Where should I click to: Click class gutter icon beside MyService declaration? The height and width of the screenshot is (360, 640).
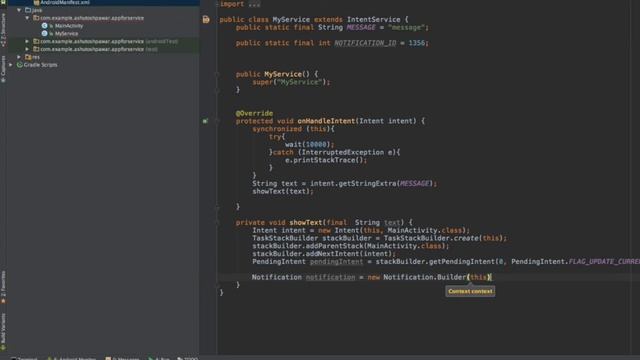click(x=206, y=19)
